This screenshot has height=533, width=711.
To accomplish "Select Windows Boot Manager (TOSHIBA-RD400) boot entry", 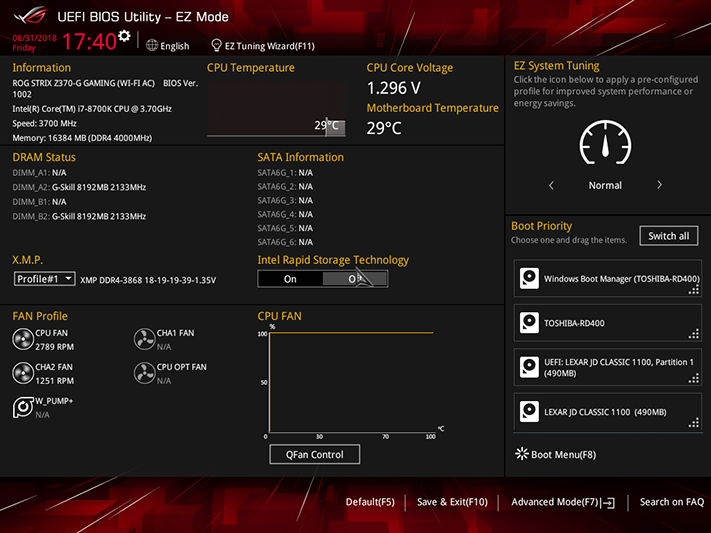I will coord(608,279).
